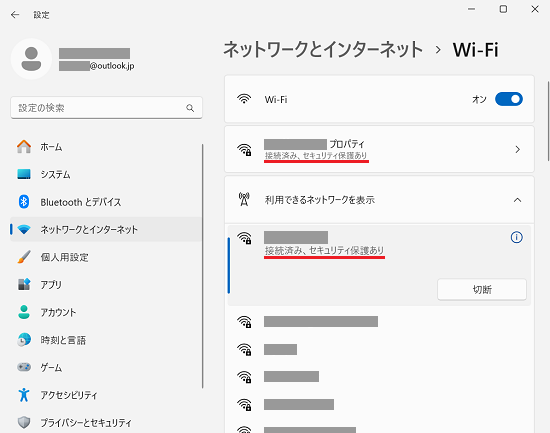The height and width of the screenshot is (433, 550).
Task: Select first network below 切断 button
Action: click(379, 321)
